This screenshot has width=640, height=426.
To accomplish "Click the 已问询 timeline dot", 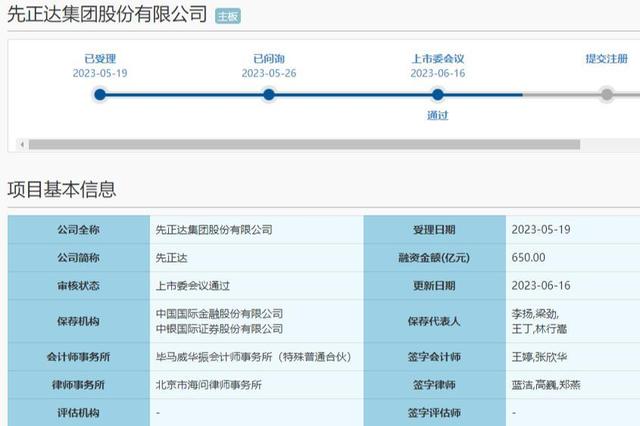I will coord(269,95).
